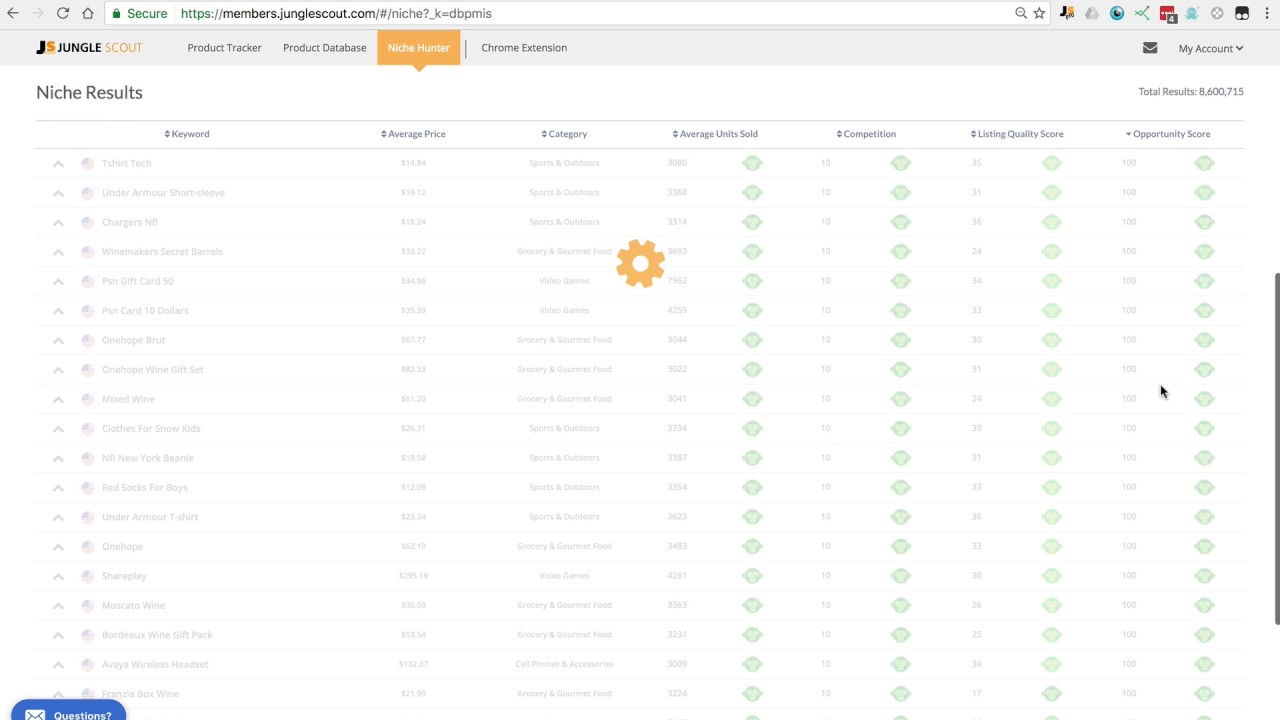Image resolution: width=1280 pixels, height=720 pixels.
Task: Click the Jungle Scout Pro extension icon
Action: pos(1068,13)
